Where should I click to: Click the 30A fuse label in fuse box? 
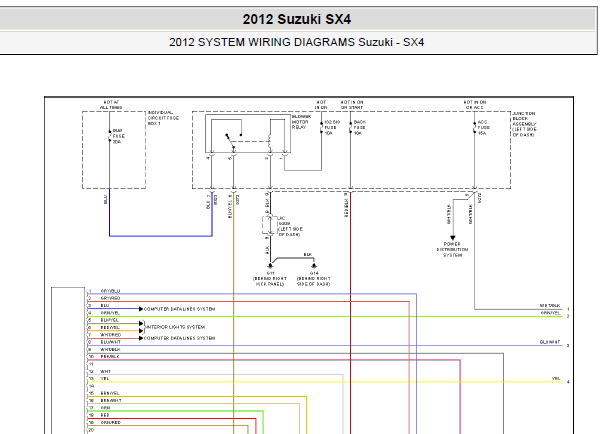click(118, 136)
